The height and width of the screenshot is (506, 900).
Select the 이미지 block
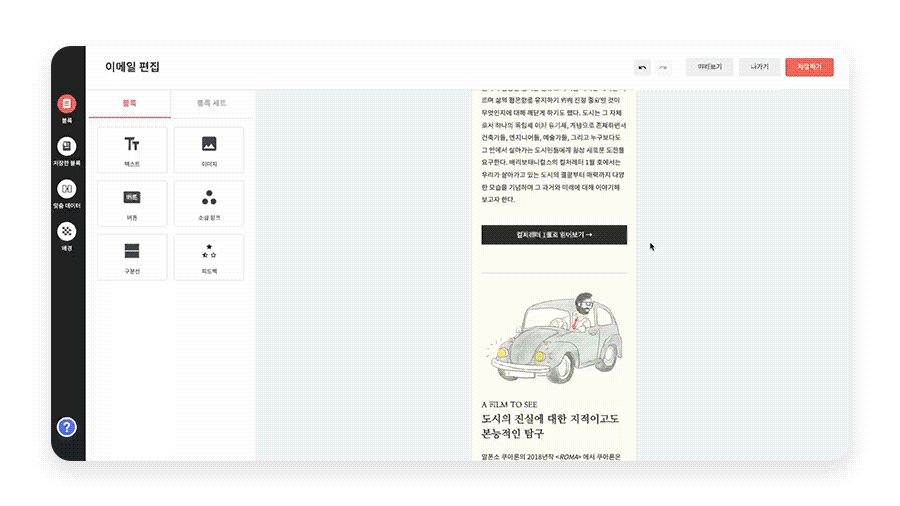[x=209, y=150]
